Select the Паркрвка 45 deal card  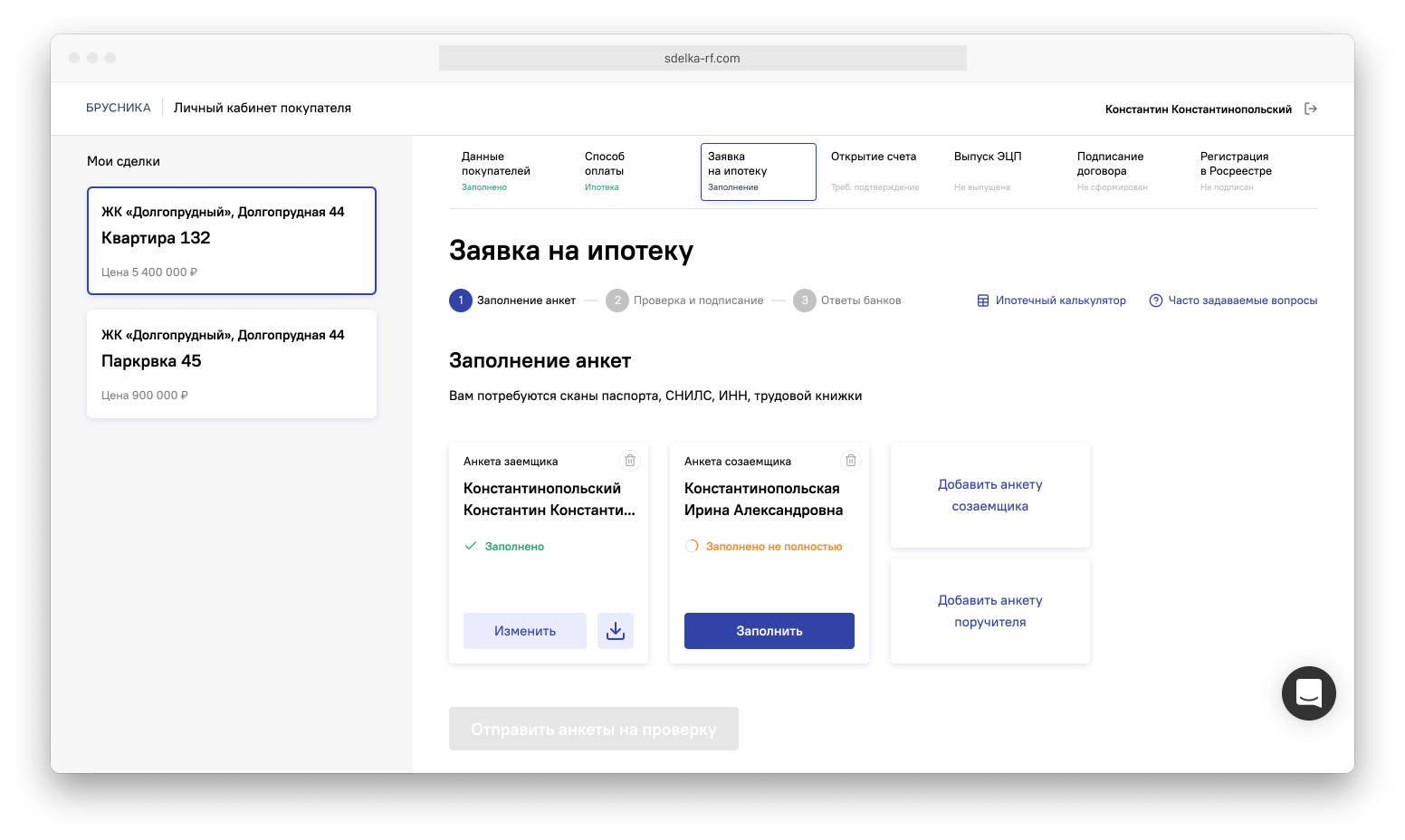232,364
